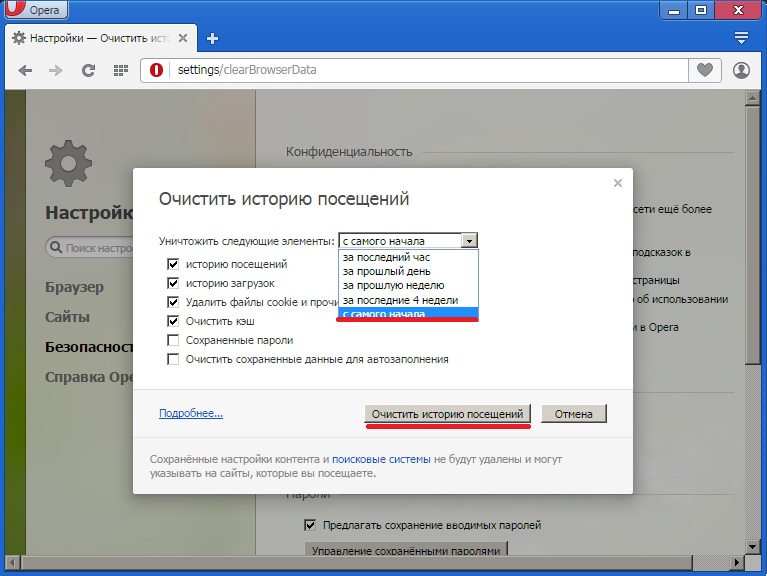Enable autofill data clearing checkbox
This screenshot has width=767, height=576.
pyautogui.click(x=173, y=359)
